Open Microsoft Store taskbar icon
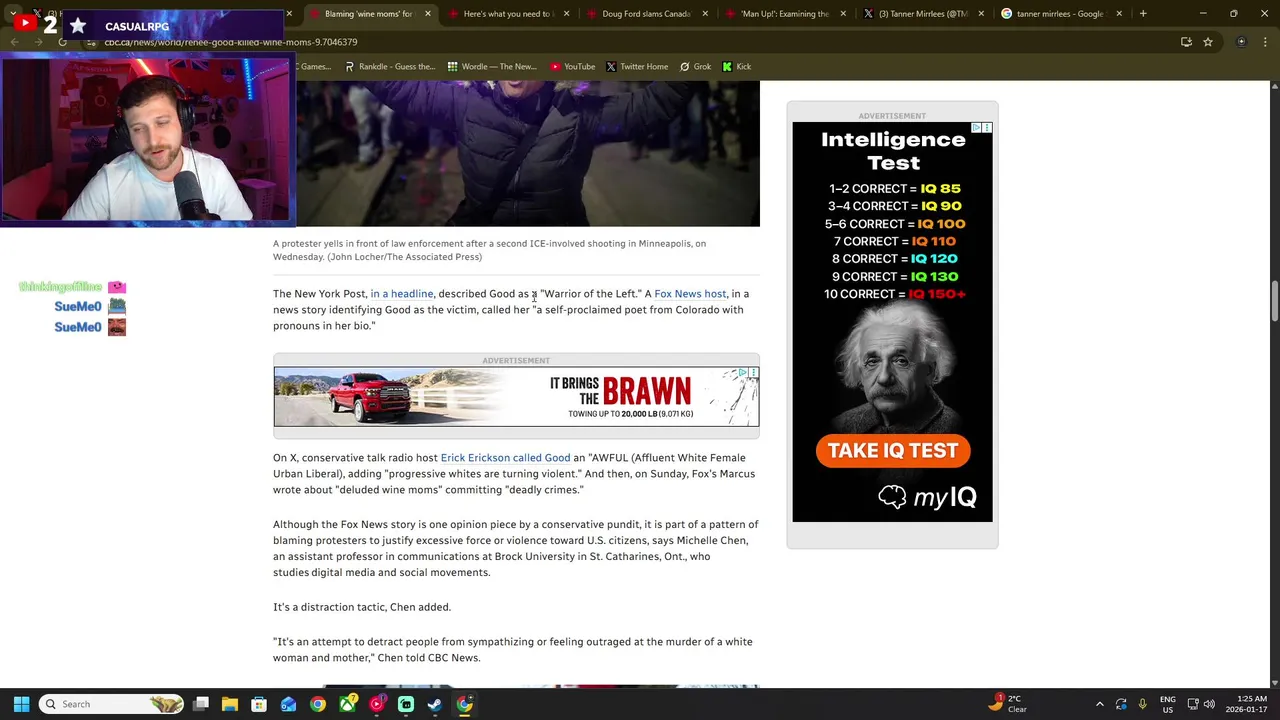The height and width of the screenshot is (720, 1280). 259,704
